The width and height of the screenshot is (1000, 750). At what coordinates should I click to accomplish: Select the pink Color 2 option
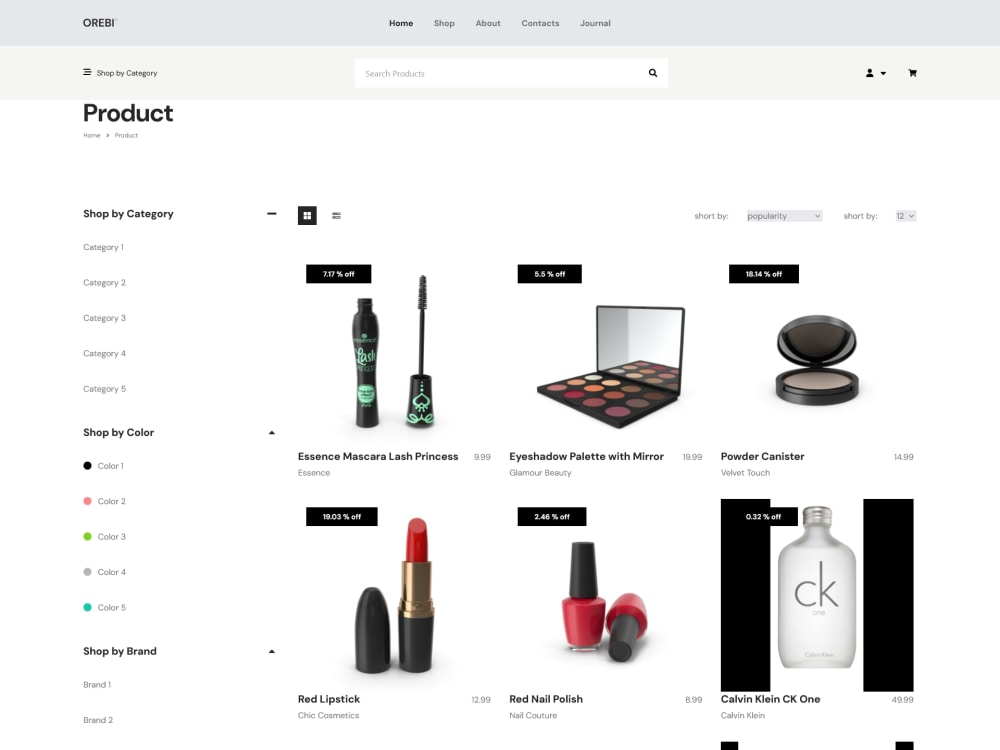(x=87, y=501)
